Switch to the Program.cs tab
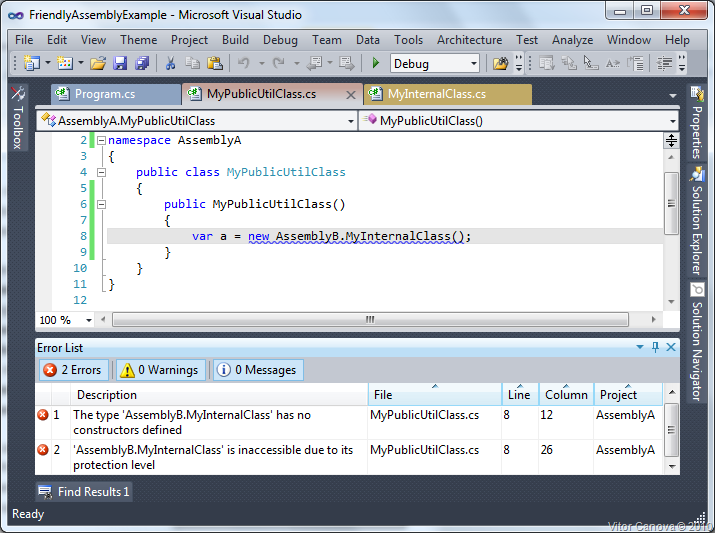The height and width of the screenshot is (533, 715). pyautogui.click(x=116, y=94)
